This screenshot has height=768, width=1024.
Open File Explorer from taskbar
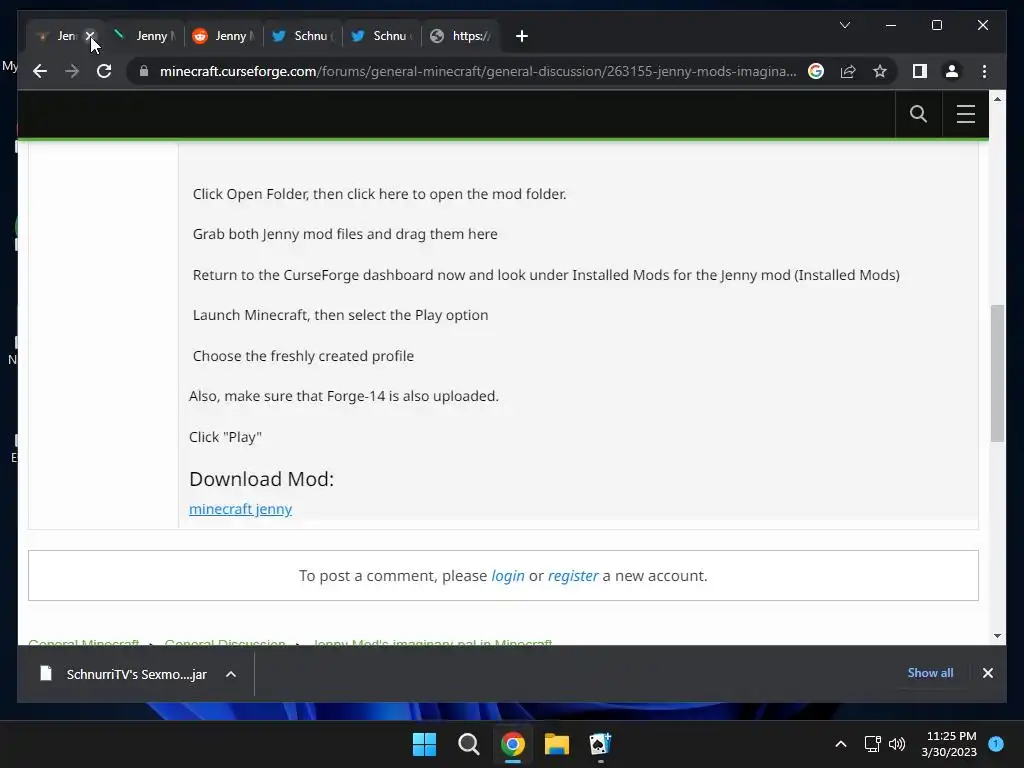pyautogui.click(x=556, y=744)
